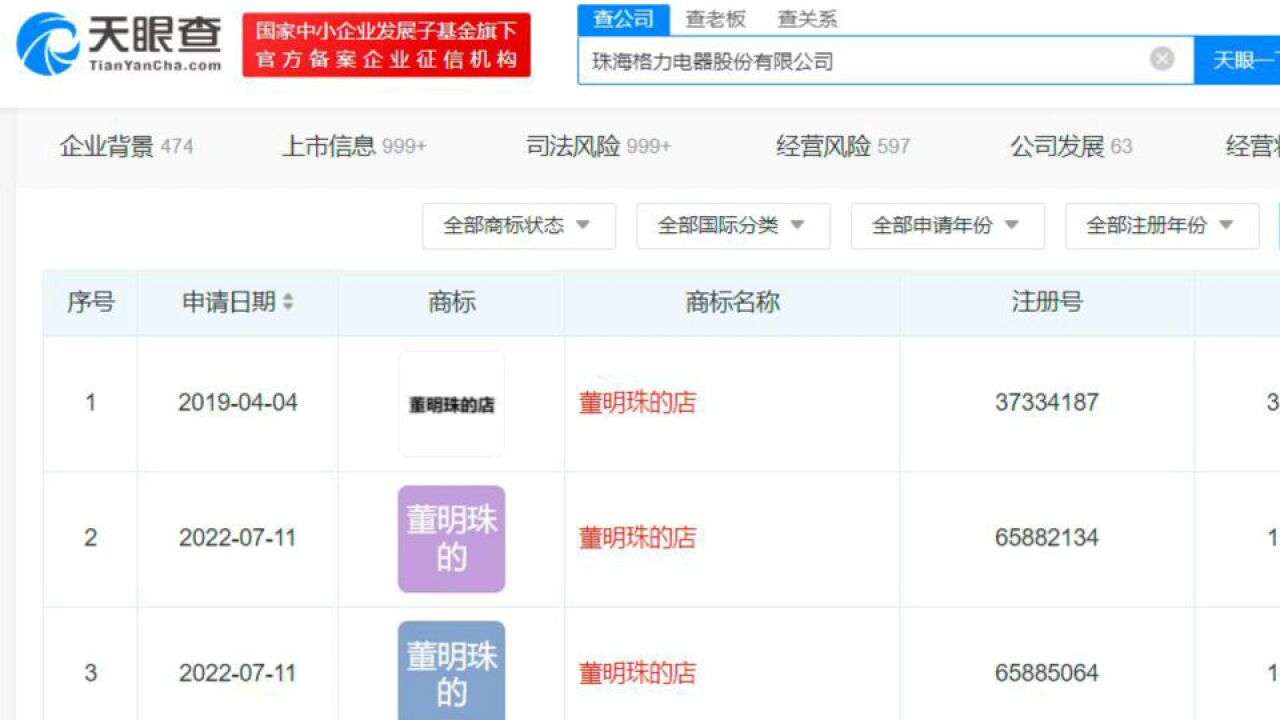Select row 2 date 2022-07-11

point(238,538)
